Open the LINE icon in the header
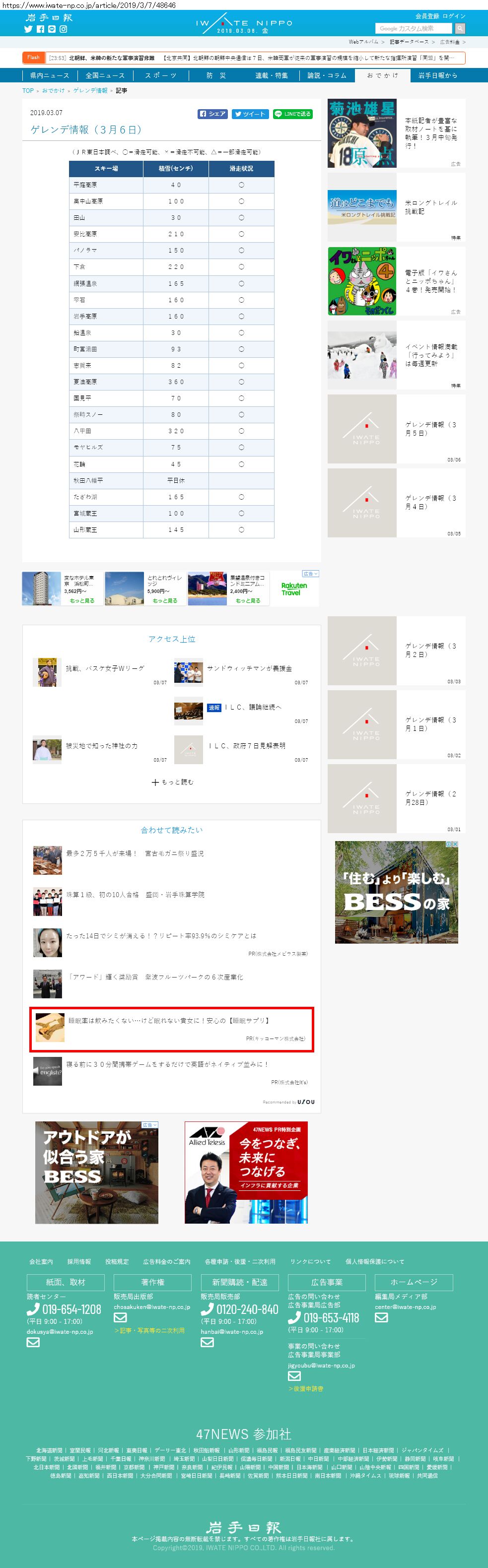This screenshot has width=488, height=1568. pos(52,29)
